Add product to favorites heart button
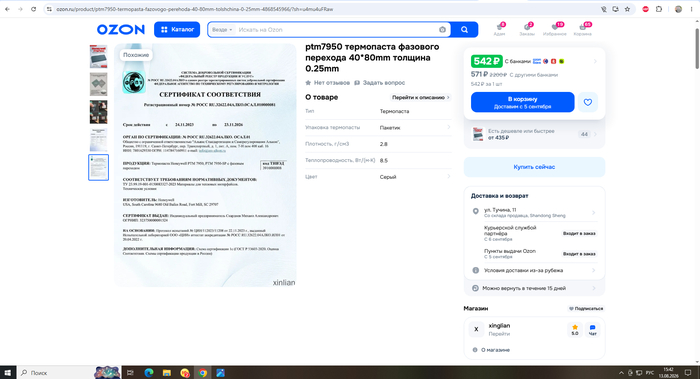Viewport: 700px width, 379px height. pos(588,102)
